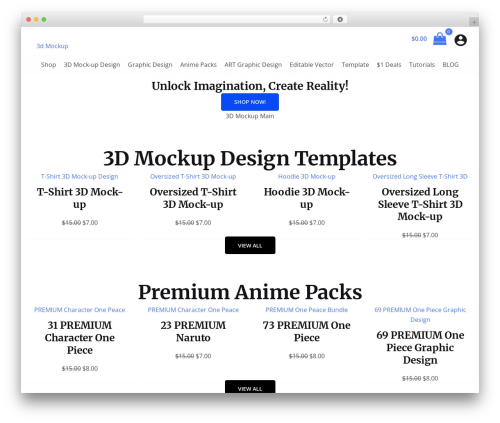
Task: Open 69 PREMIUM One Piece Graphic Design title
Action: [x=420, y=348]
